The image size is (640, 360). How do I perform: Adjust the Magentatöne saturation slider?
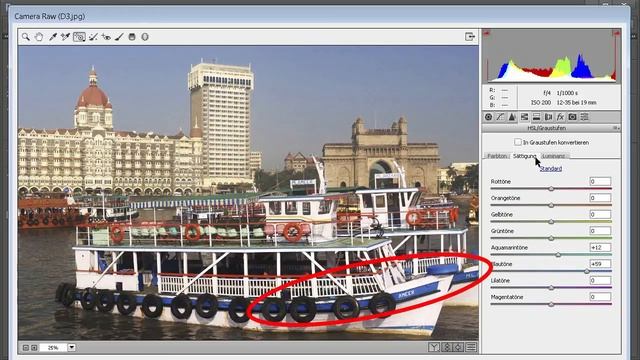551,304
